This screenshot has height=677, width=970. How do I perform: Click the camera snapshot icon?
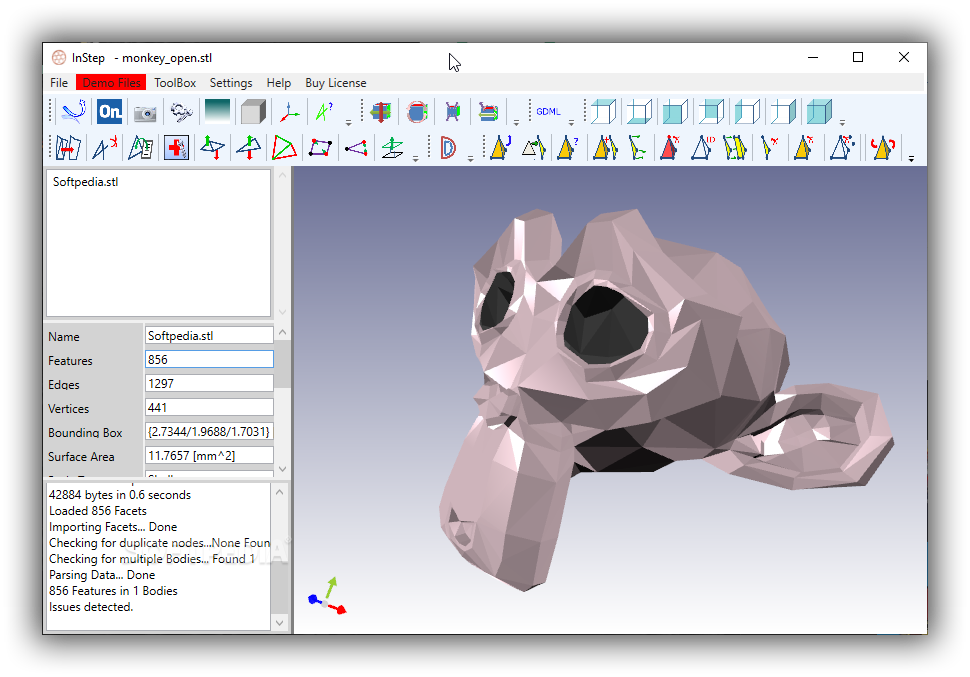(x=145, y=113)
